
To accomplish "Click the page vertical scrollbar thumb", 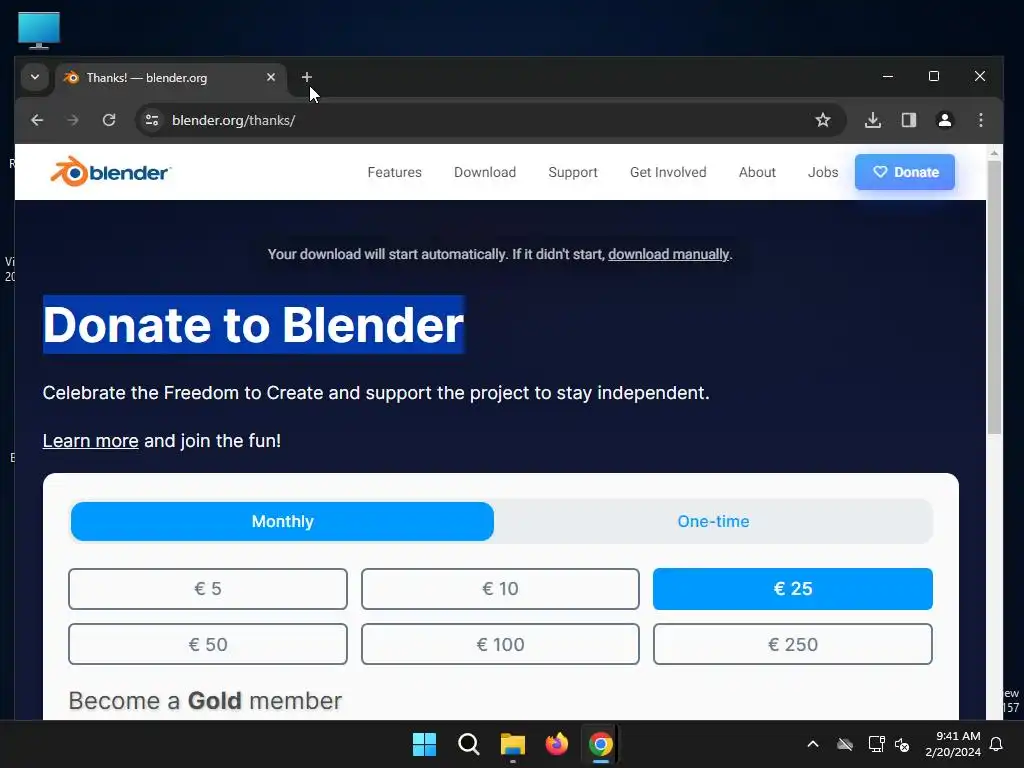I will (x=994, y=297).
